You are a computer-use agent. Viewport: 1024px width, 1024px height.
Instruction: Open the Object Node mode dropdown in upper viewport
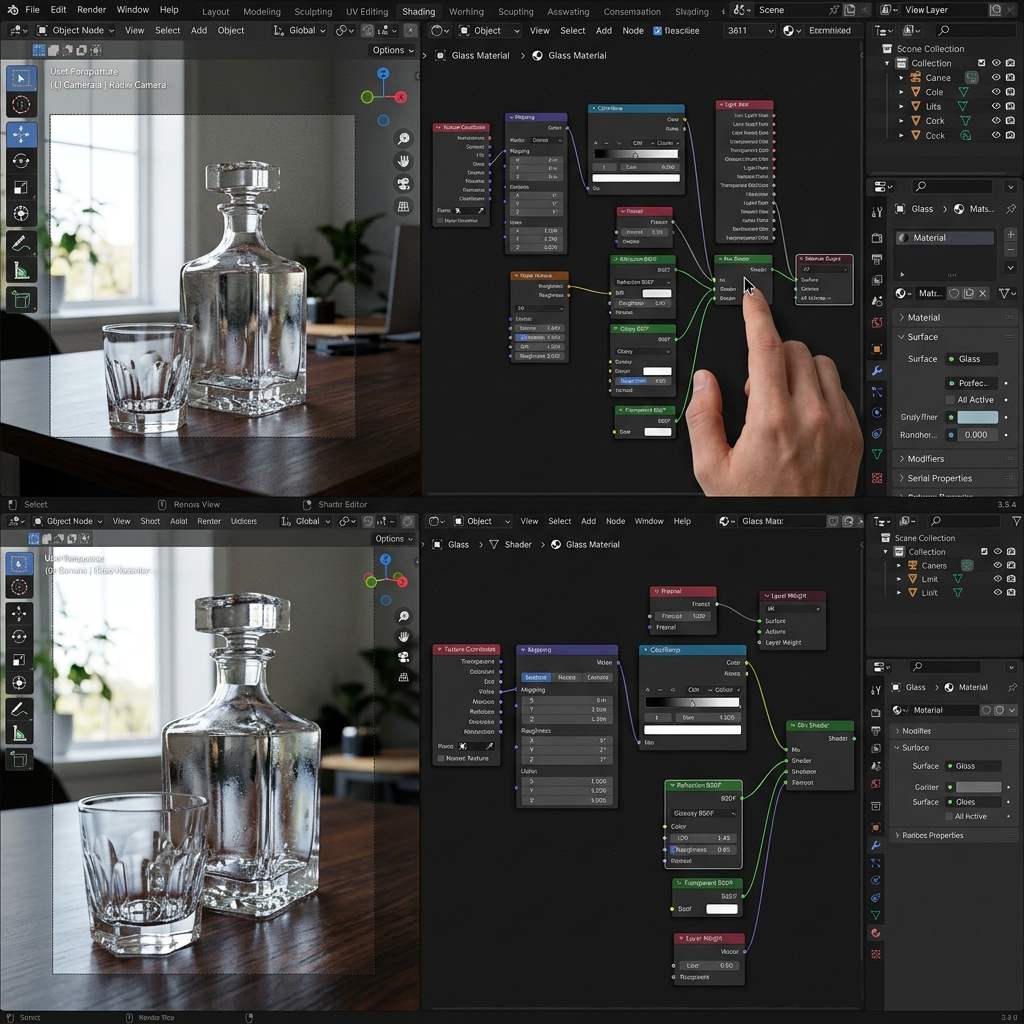[76, 31]
